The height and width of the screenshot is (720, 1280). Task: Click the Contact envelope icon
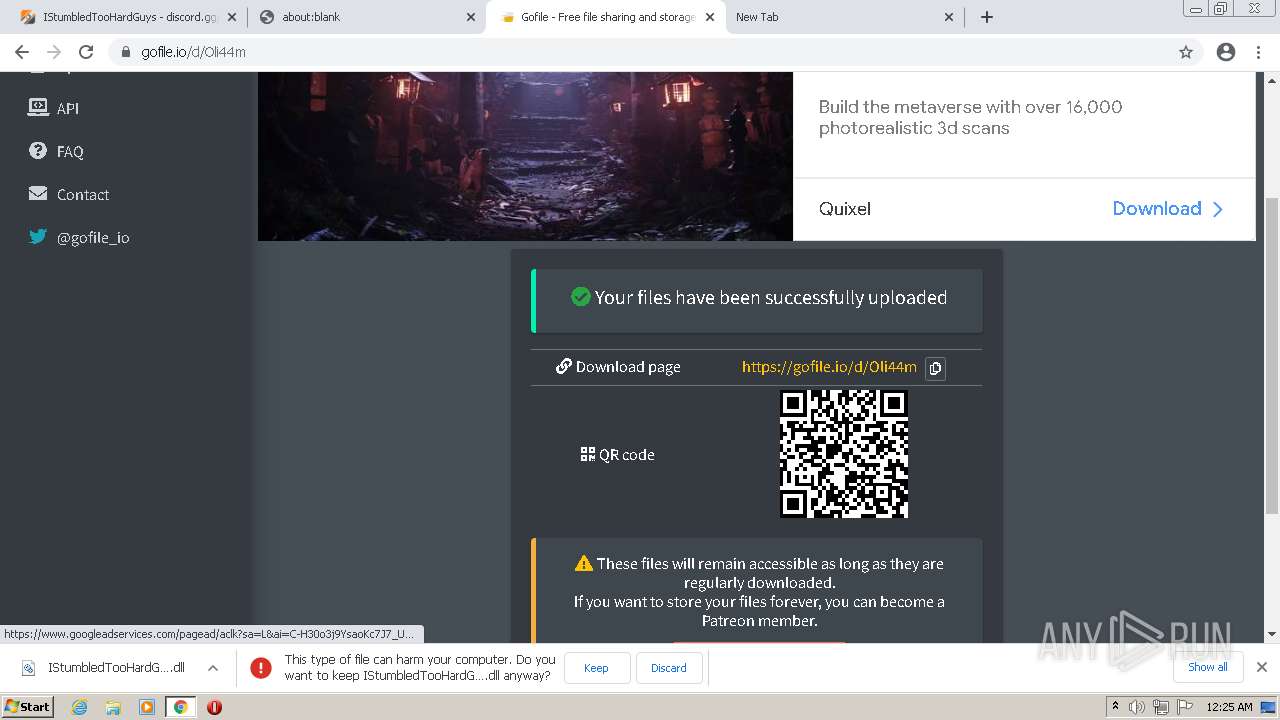[38, 193]
